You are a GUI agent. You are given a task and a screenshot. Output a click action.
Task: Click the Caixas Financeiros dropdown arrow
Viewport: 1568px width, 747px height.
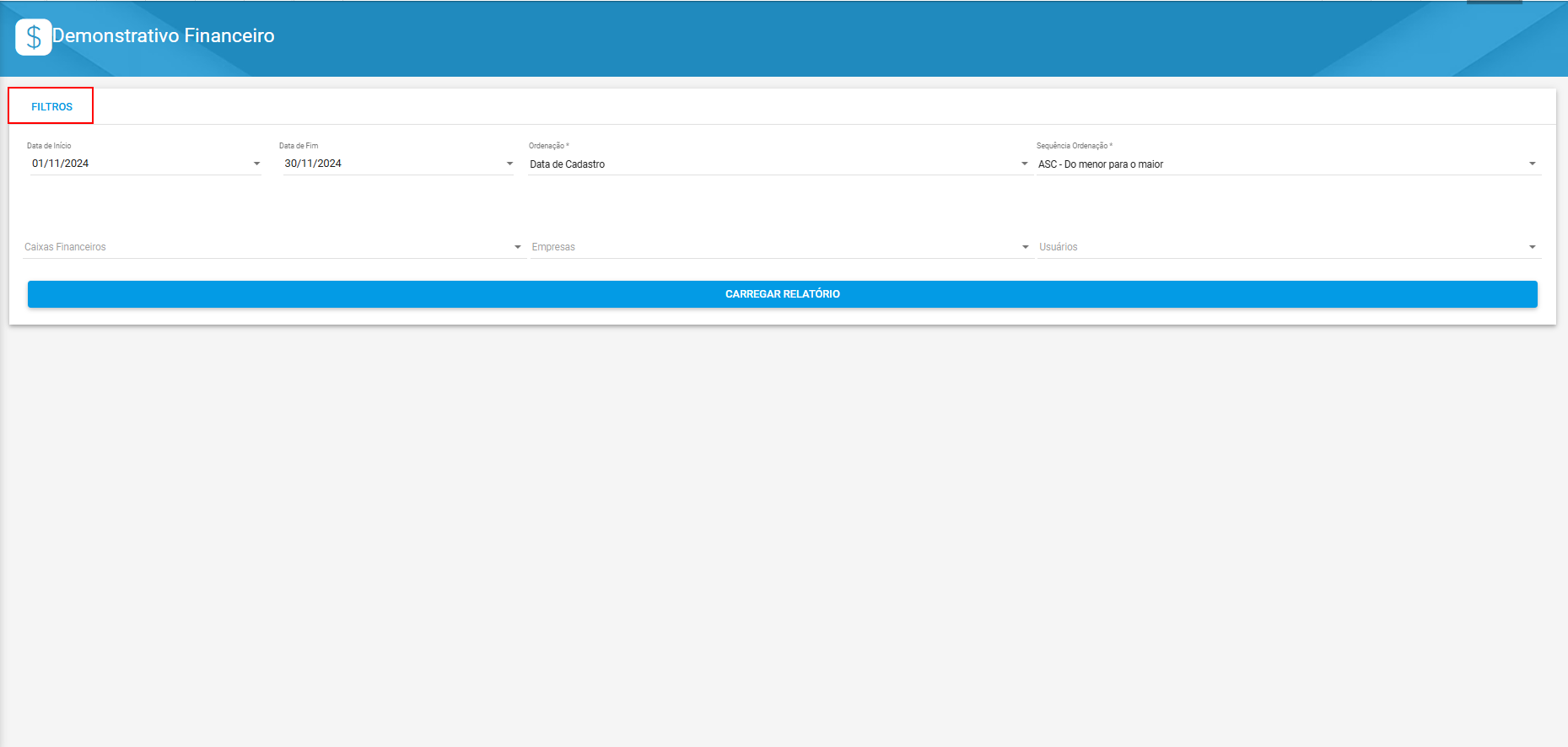pos(518,247)
